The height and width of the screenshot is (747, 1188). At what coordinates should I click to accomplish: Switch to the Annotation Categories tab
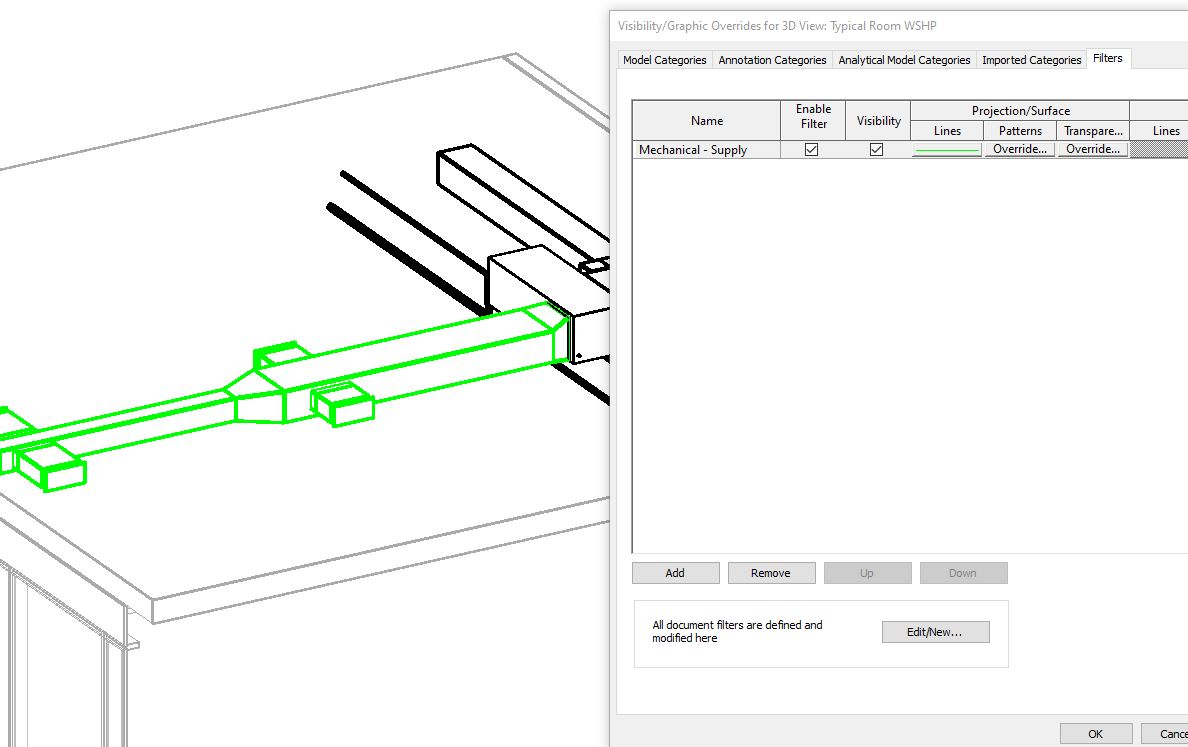(x=772, y=60)
